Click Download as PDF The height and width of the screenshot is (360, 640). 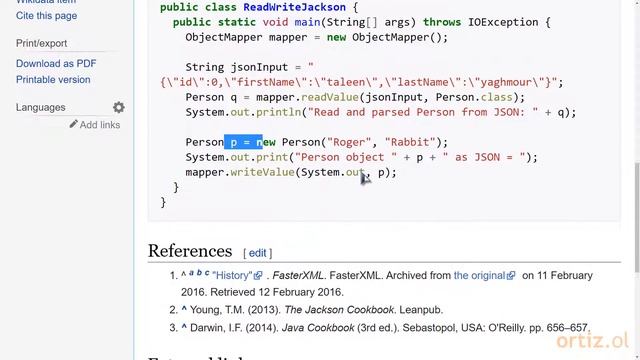pyautogui.click(x=56, y=64)
